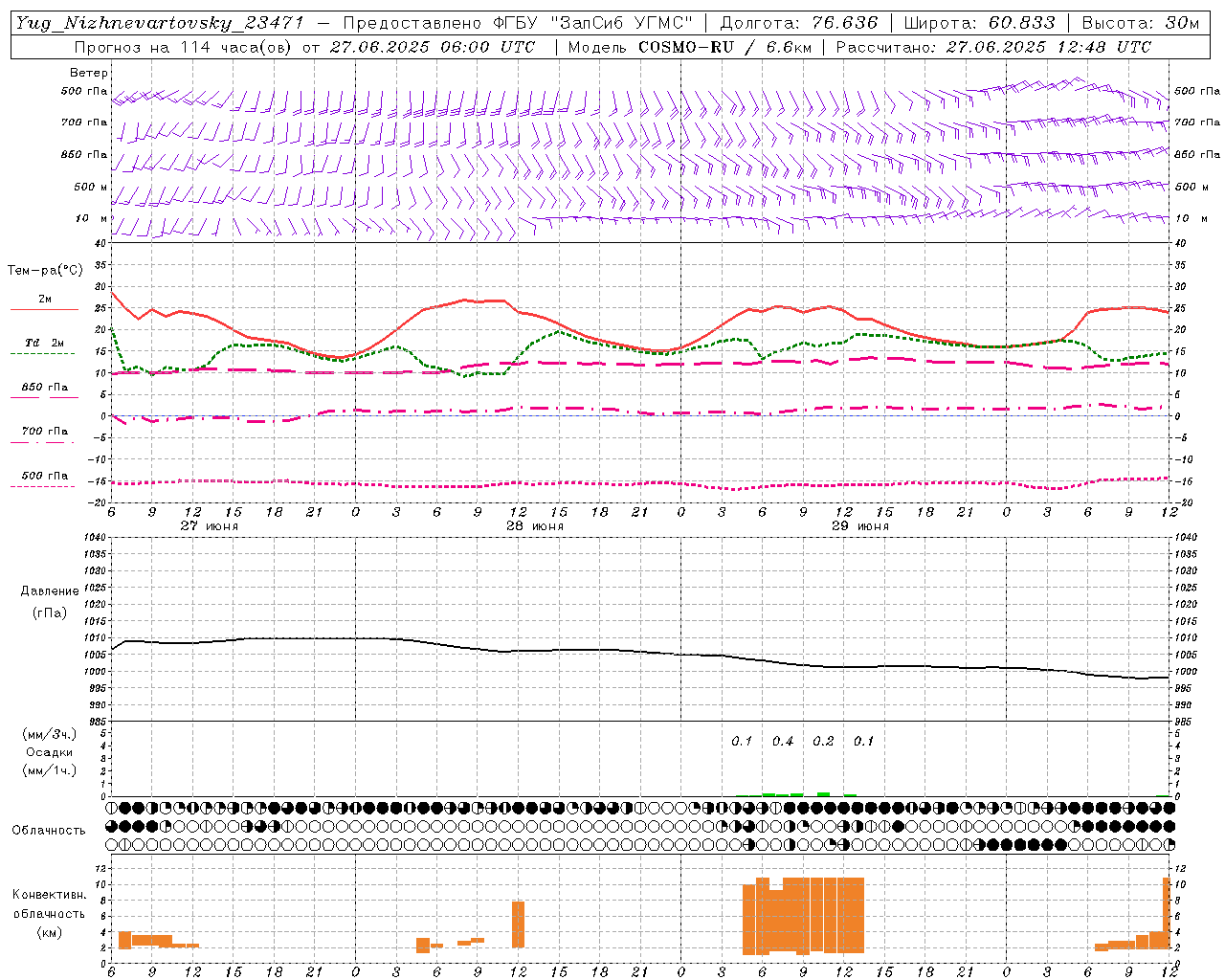This screenshot has height=980, width=1225.
Task: Click the 10 м wind level label on left
Action: point(92,218)
